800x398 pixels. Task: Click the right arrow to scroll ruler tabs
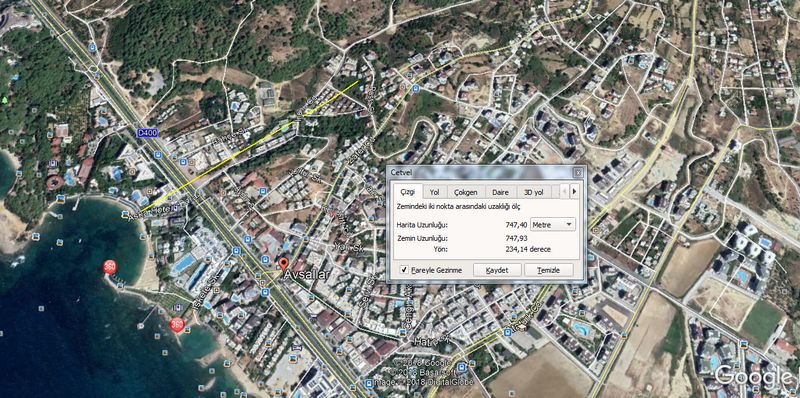[574, 191]
